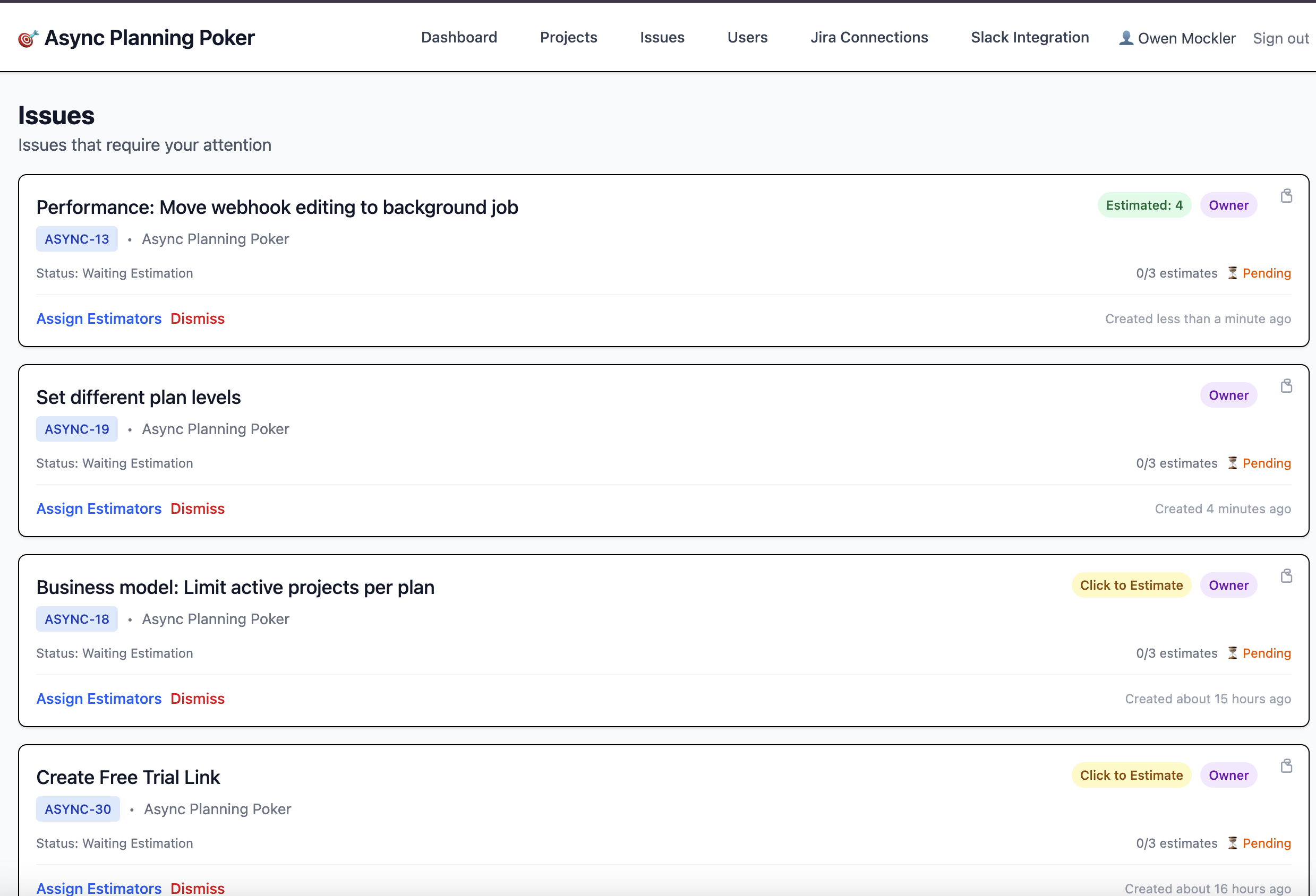Click the clipboard icon on Set different plan levels
Image resolution: width=1316 pixels, height=896 pixels.
click(1287, 385)
